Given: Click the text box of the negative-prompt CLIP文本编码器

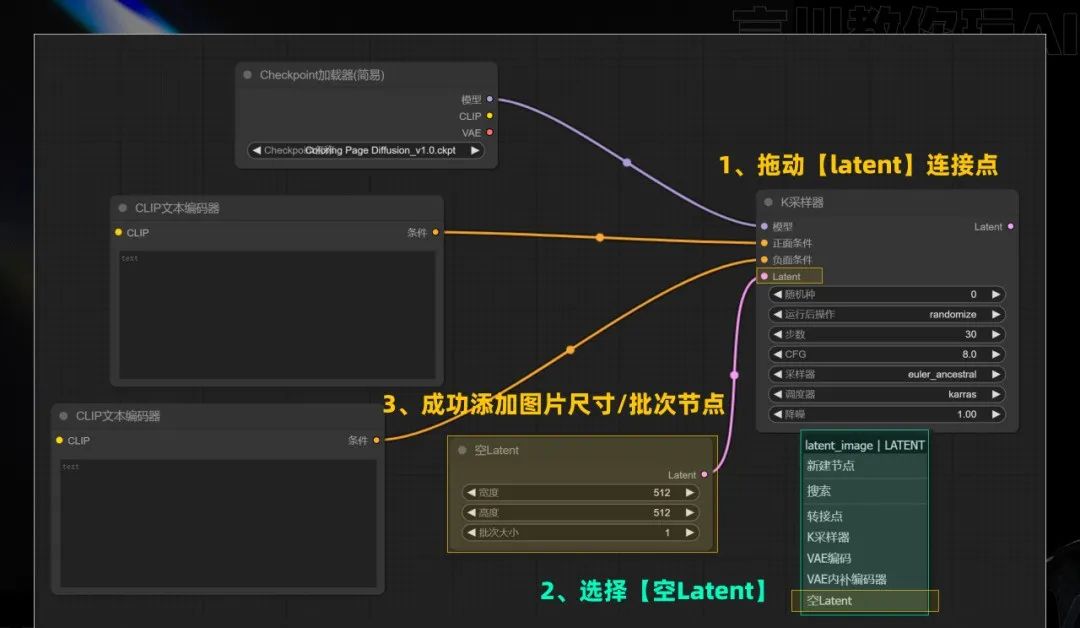Looking at the screenshot, I should (x=218, y=523).
